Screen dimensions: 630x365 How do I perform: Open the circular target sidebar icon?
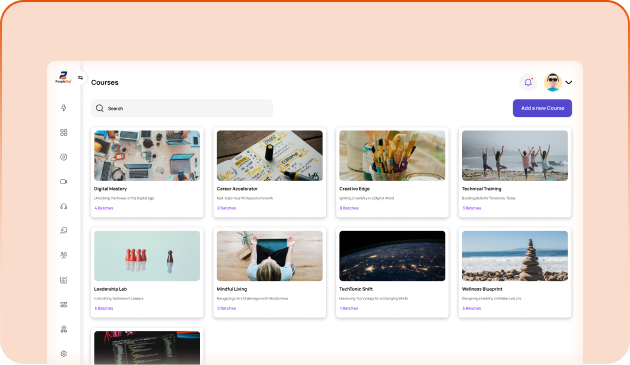pyautogui.click(x=63, y=157)
